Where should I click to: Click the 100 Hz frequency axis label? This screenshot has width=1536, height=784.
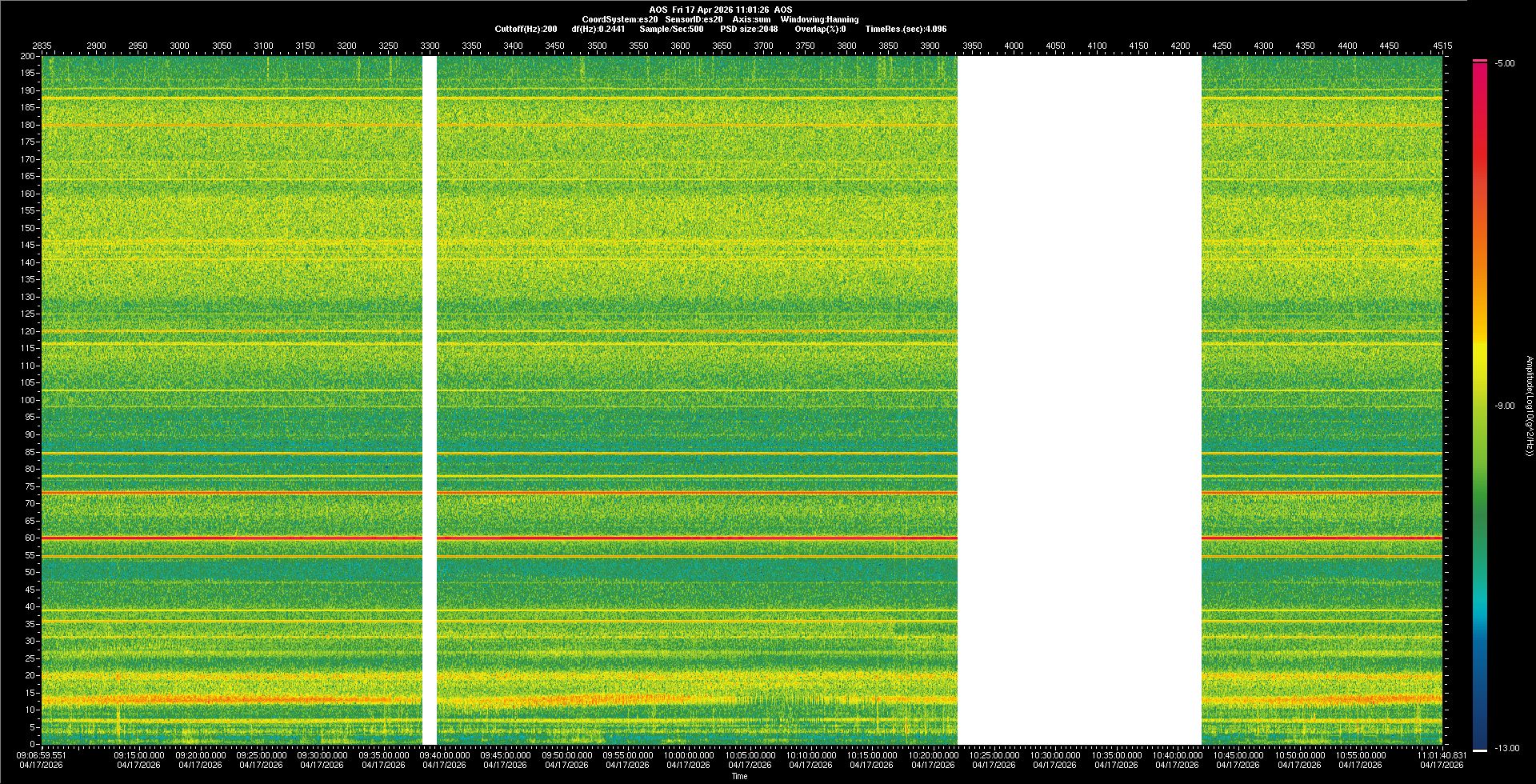coord(27,400)
